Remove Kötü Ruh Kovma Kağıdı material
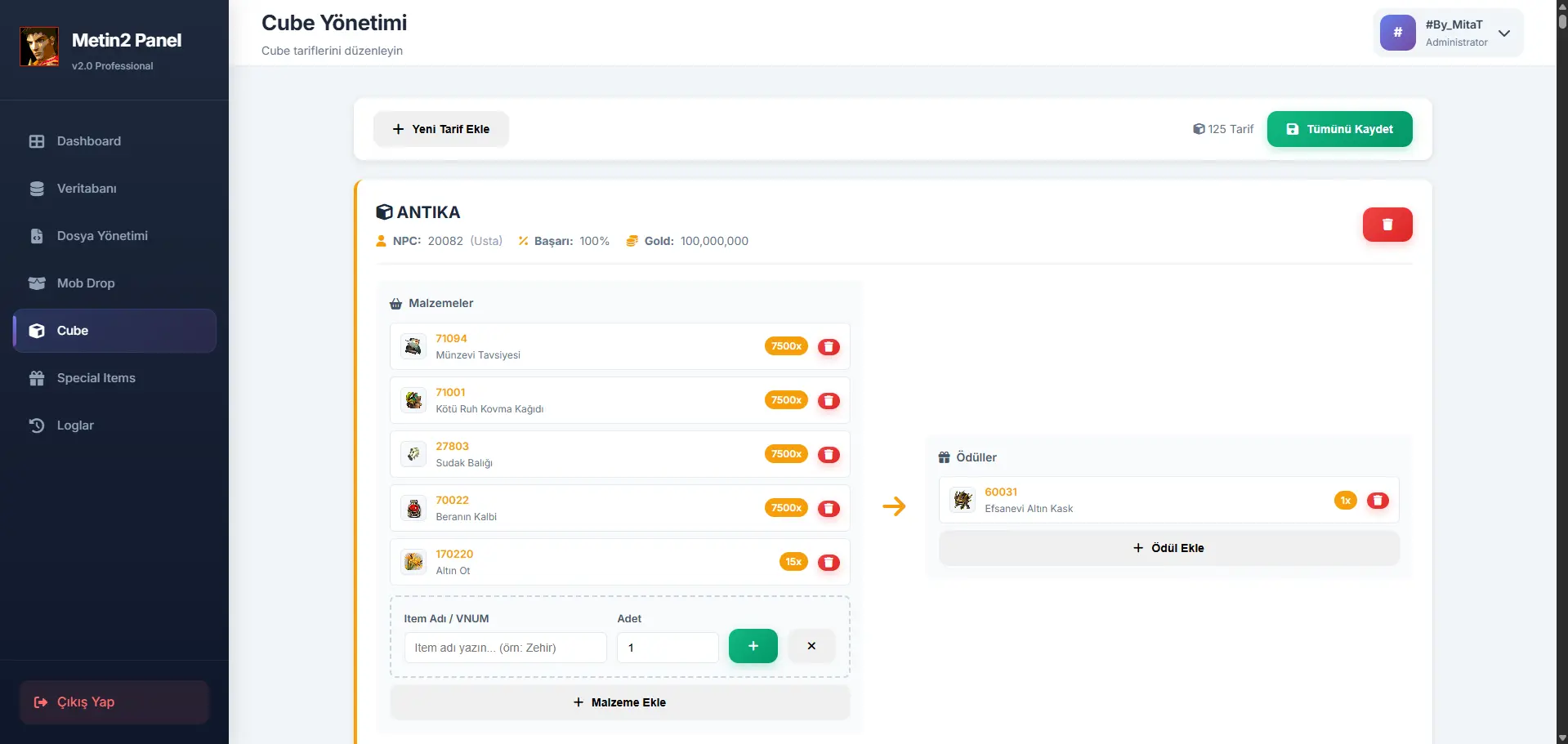Viewport: 1568px width, 744px height. point(829,401)
